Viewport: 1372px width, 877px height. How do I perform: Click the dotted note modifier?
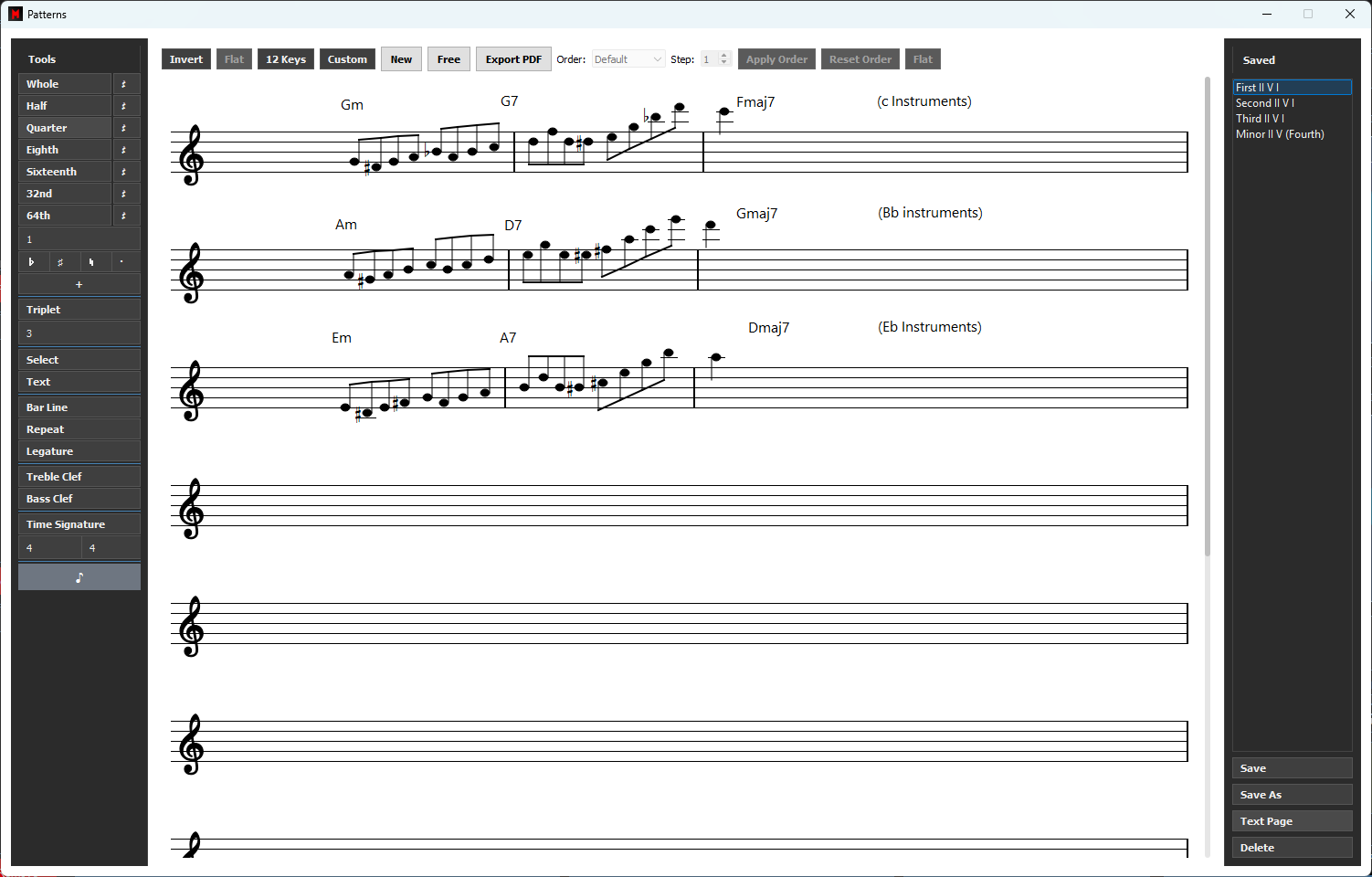[x=121, y=262]
